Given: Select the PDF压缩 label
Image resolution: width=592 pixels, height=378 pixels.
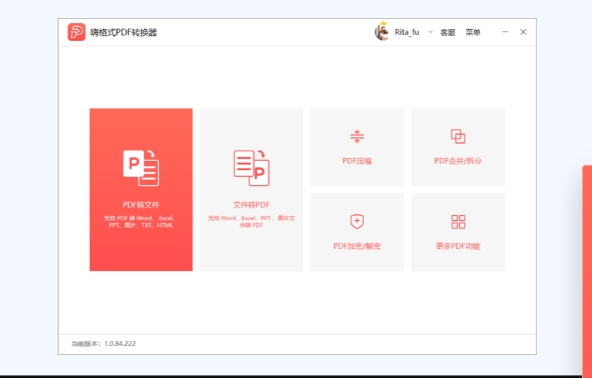Looking at the screenshot, I should tap(357, 161).
